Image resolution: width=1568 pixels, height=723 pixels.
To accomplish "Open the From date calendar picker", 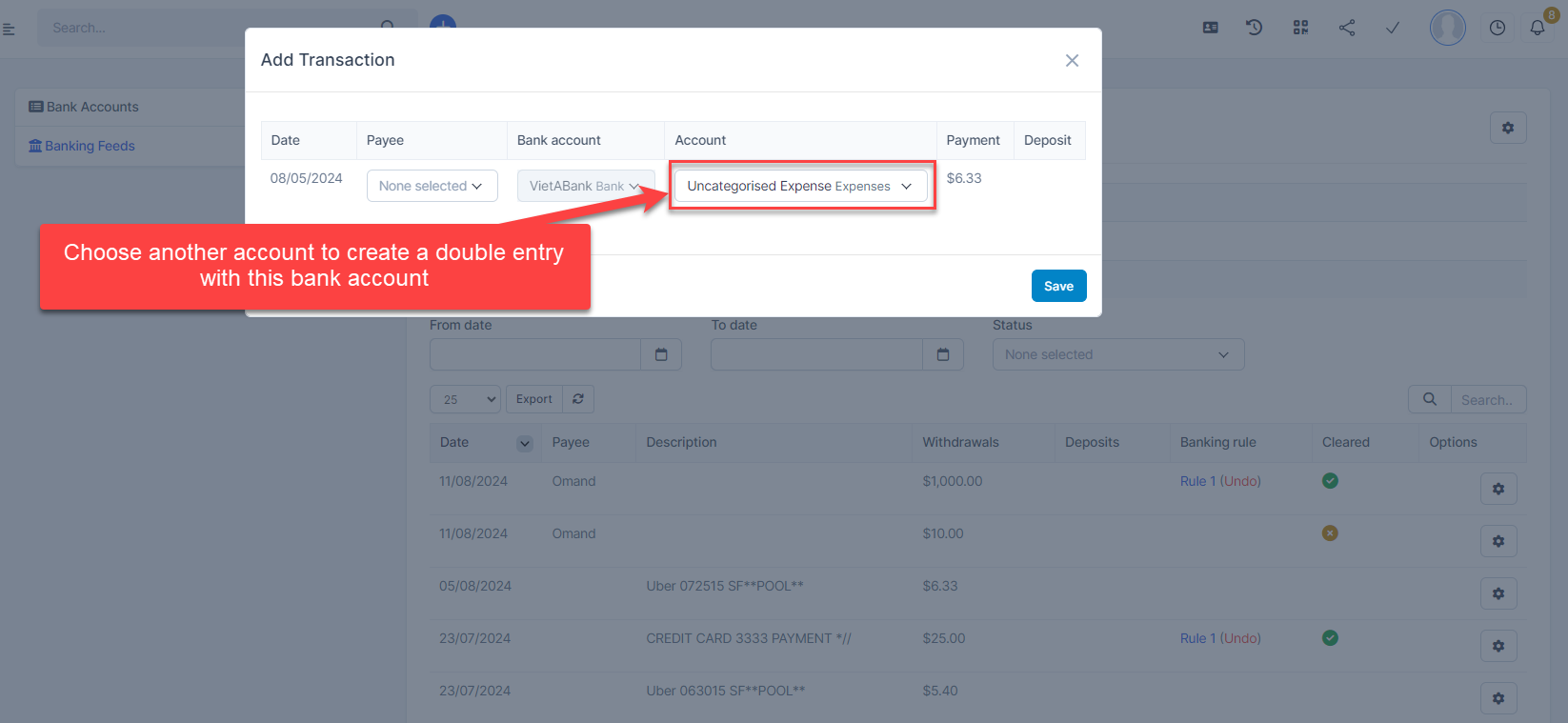I will point(661,354).
